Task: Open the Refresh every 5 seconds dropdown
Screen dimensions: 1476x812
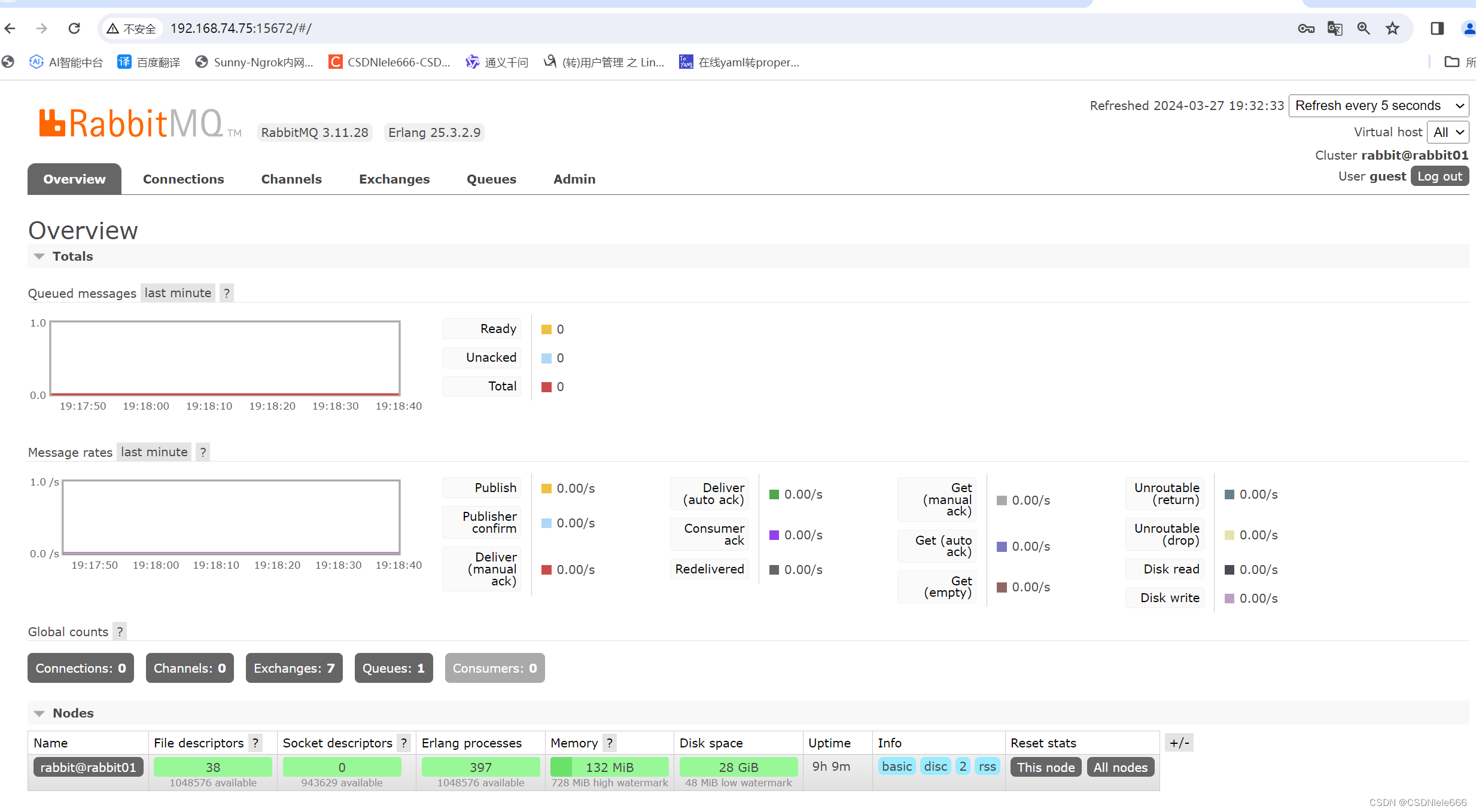Action: [x=1378, y=105]
